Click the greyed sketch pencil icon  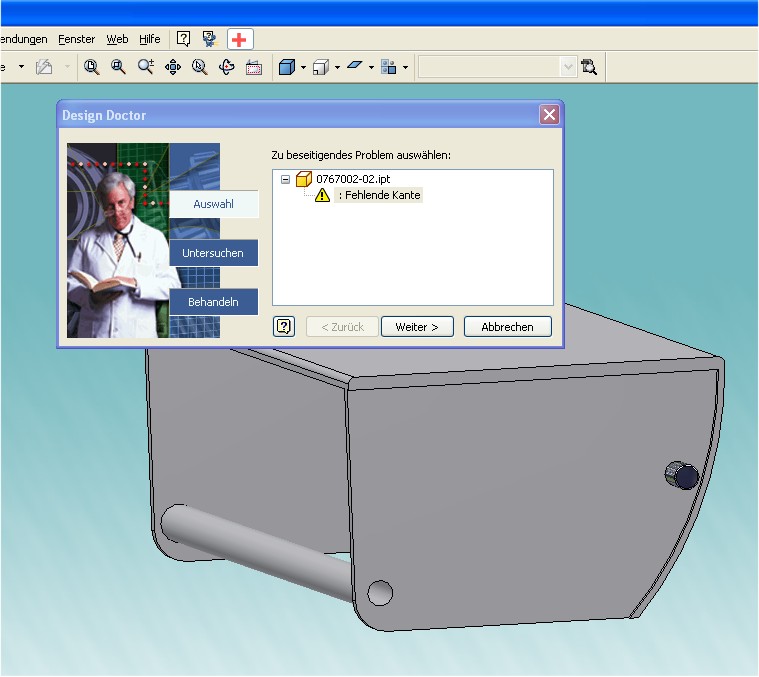[44, 67]
